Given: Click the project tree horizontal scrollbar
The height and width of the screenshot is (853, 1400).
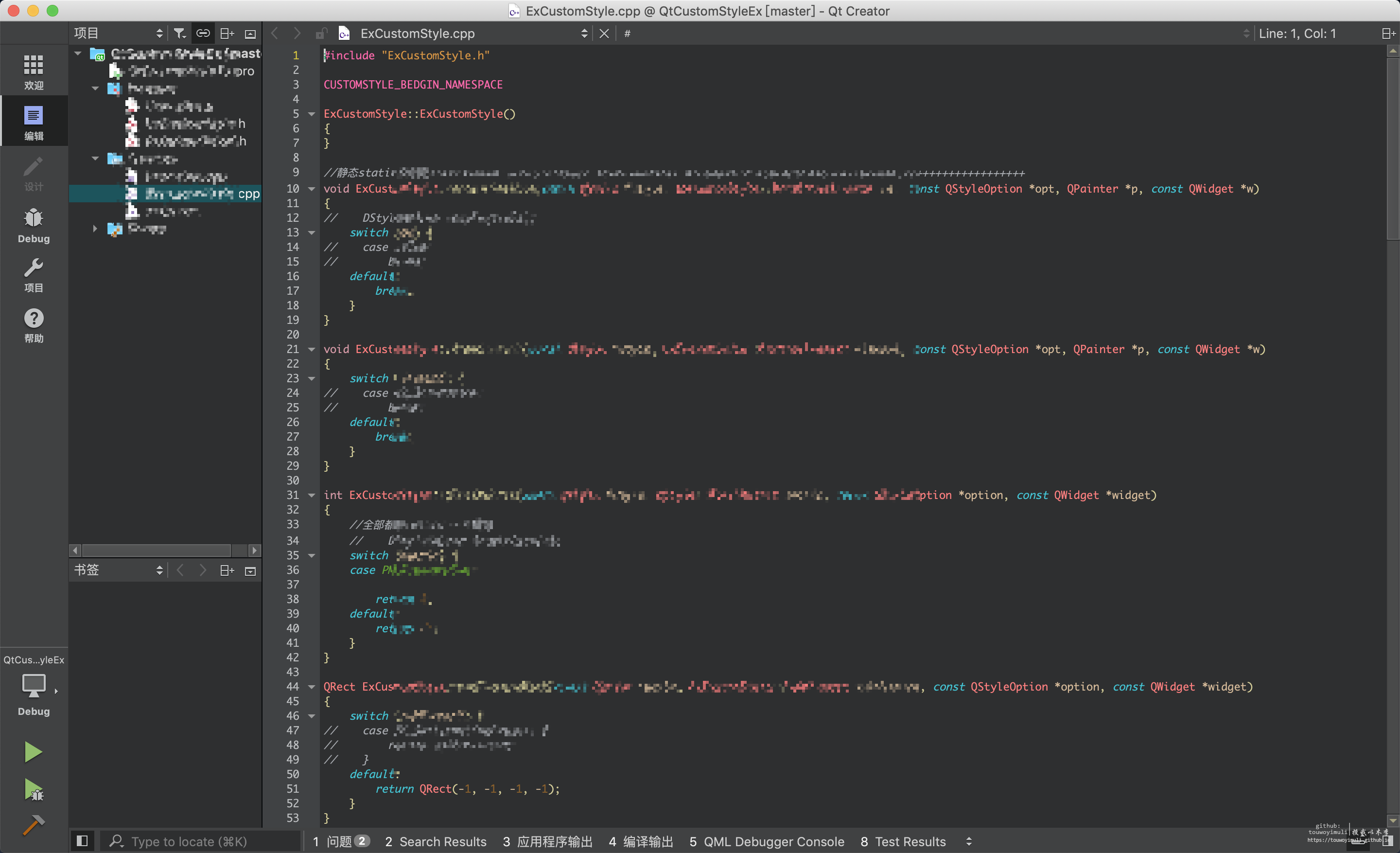Looking at the screenshot, I should pos(156,550).
